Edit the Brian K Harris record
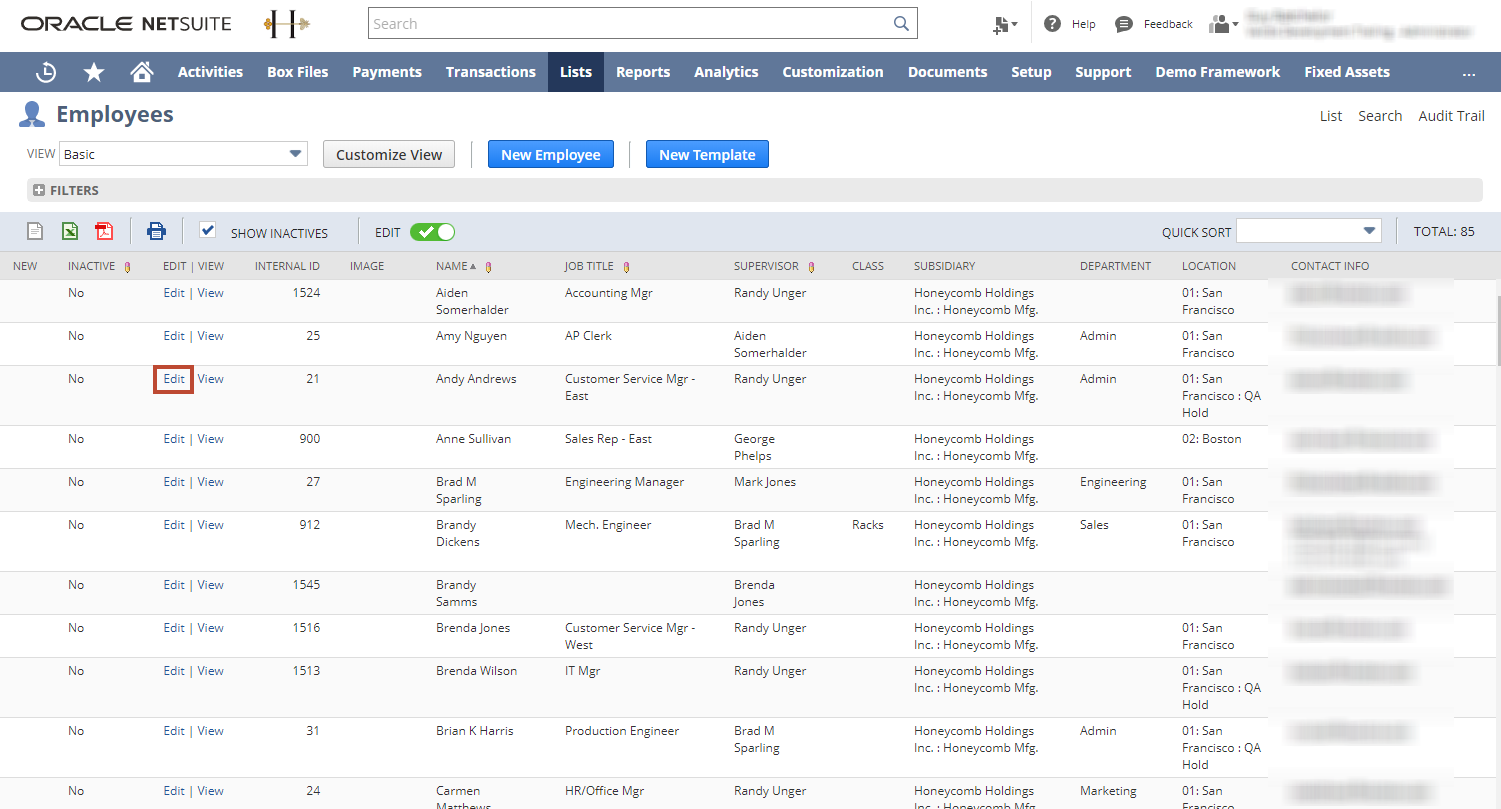This screenshot has height=809, width=1501. (x=174, y=731)
